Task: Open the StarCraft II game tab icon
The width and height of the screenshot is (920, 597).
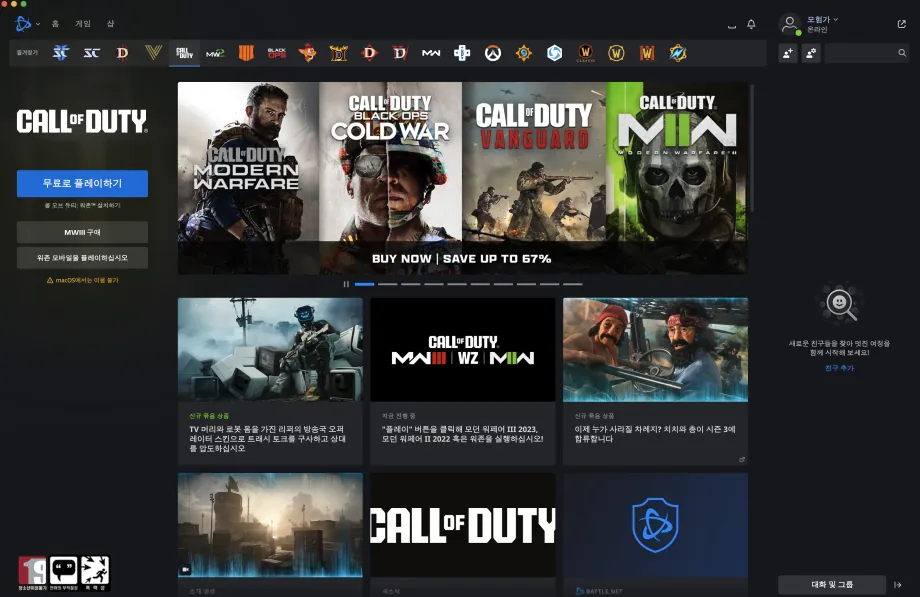Action: [60, 53]
